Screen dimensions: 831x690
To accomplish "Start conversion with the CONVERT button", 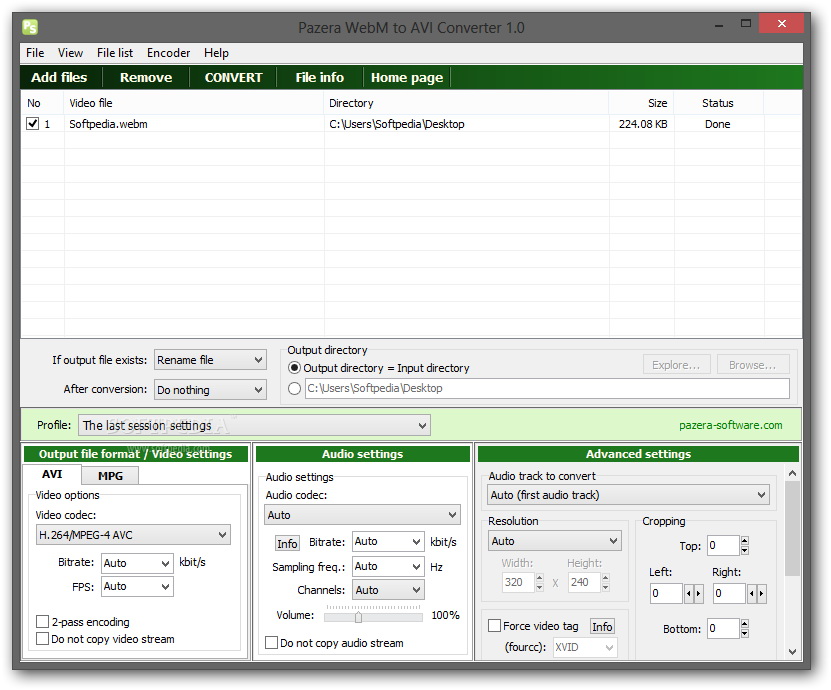I will [x=233, y=77].
